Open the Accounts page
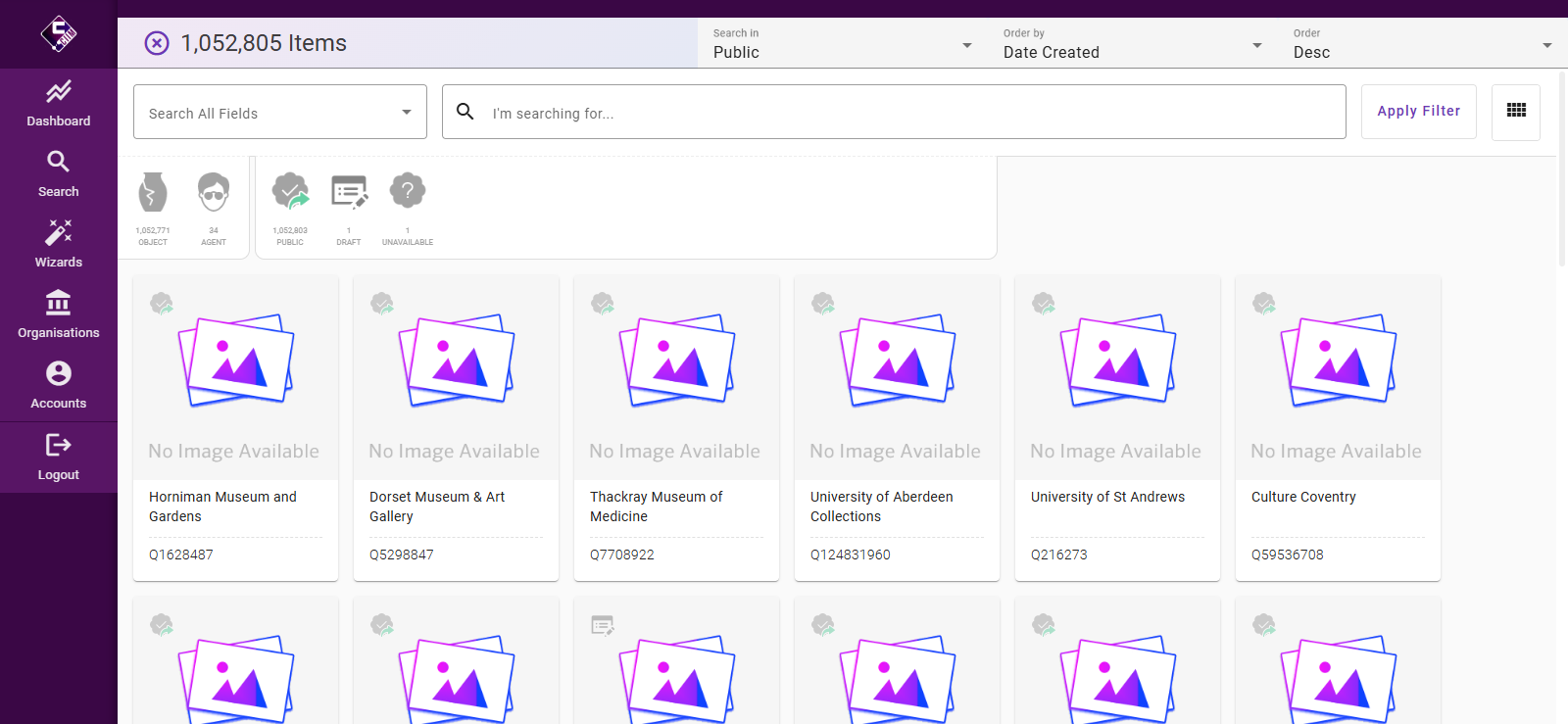 59,386
